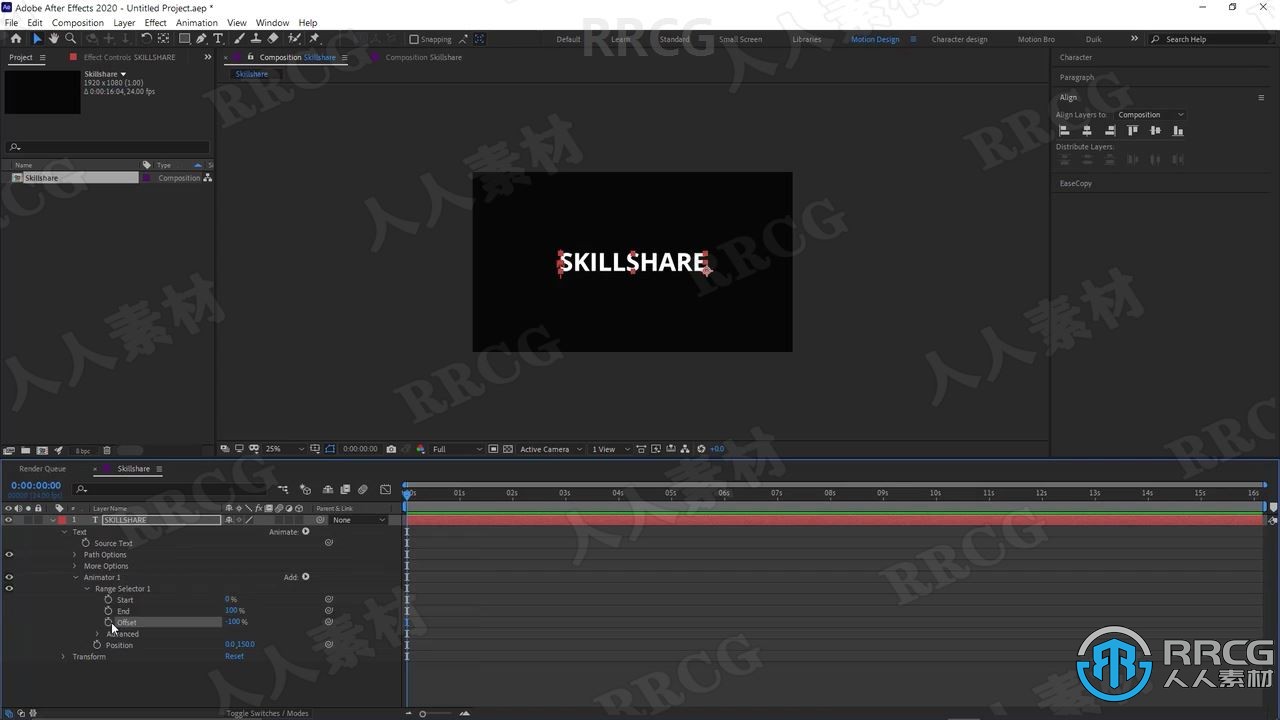1280x720 pixels.
Task: Click the Motion Blur enable icon in timeline
Action: pyautogui.click(x=363, y=489)
